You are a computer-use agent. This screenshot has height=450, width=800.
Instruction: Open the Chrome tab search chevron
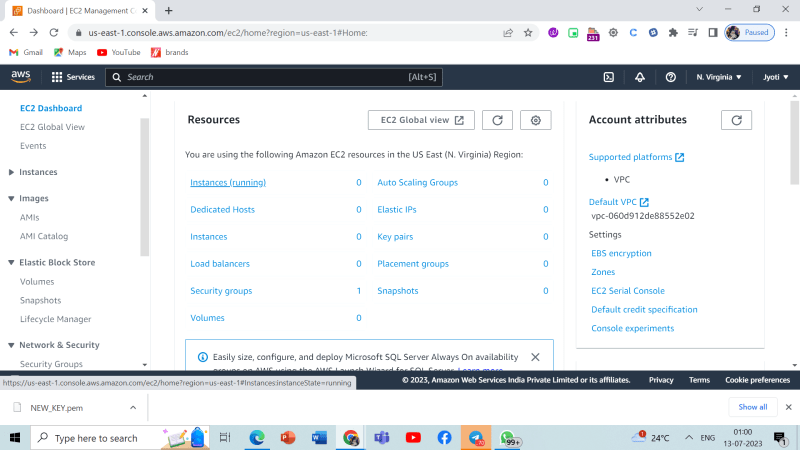click(699, 9)
